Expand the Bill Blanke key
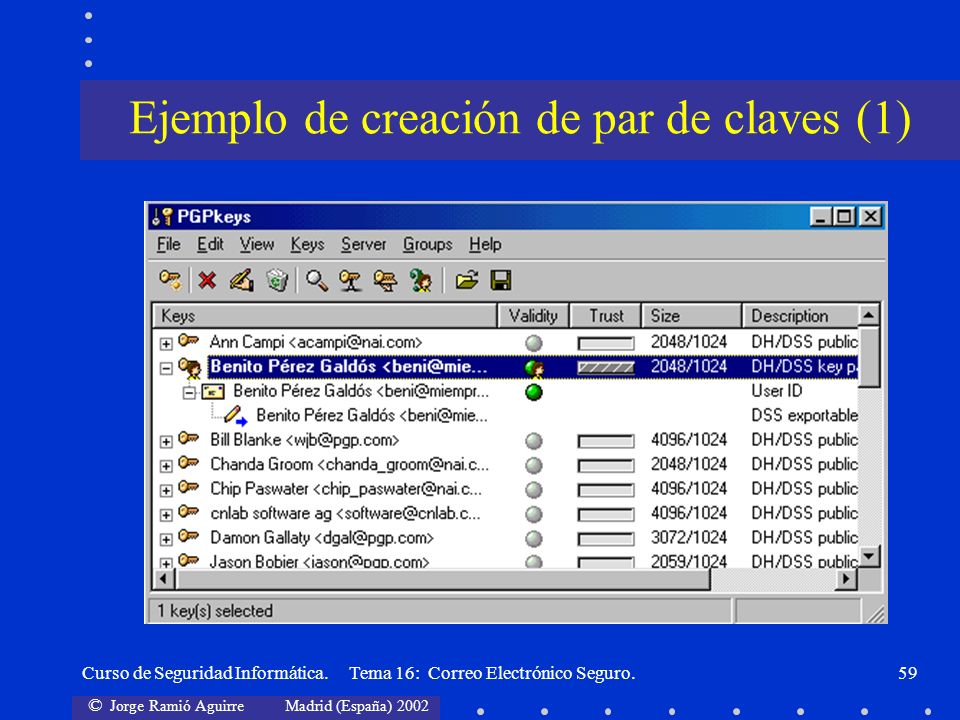960x720 pixels. click(166, 441)
